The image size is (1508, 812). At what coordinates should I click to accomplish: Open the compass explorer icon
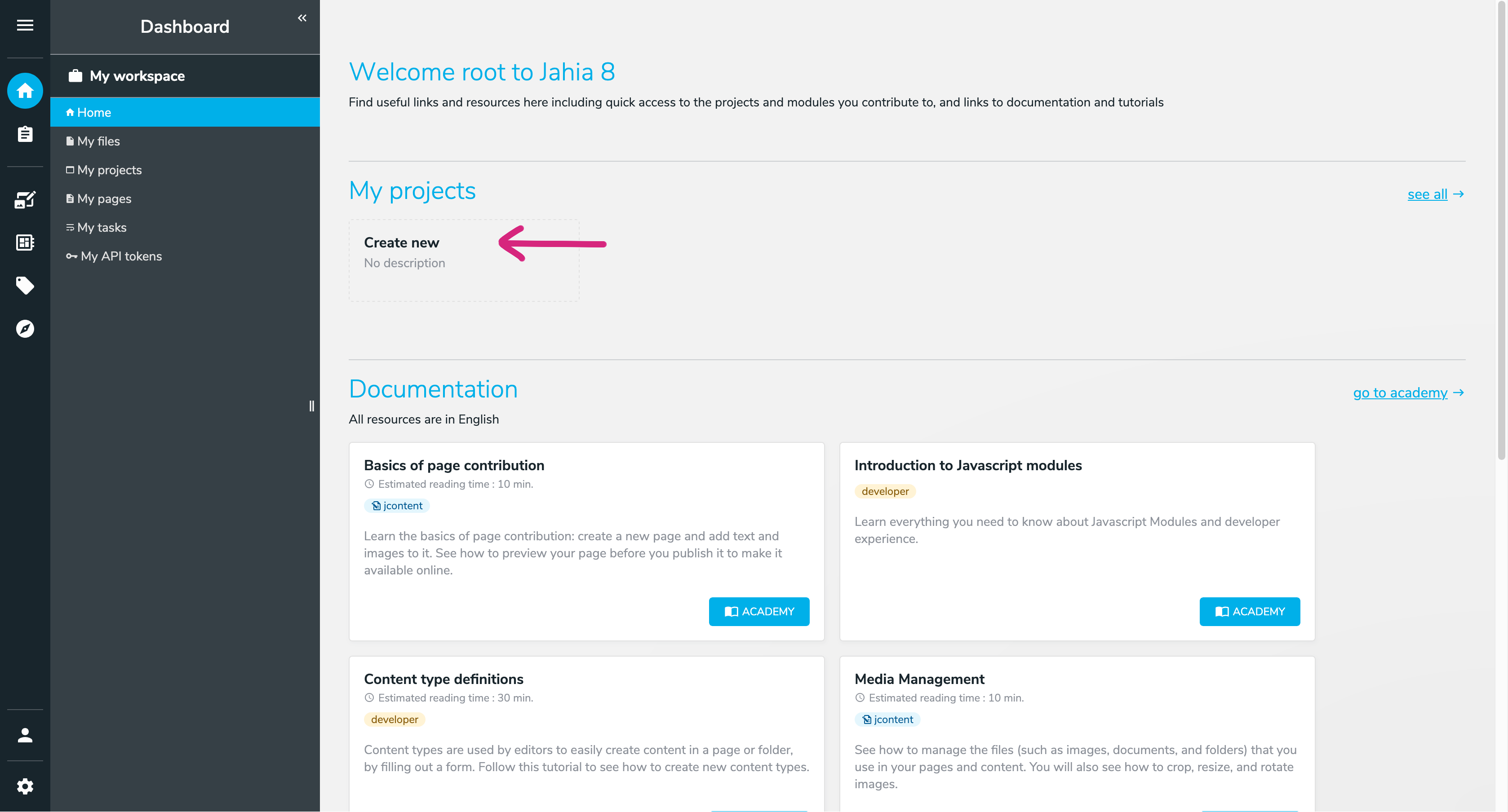pos(25,329)
